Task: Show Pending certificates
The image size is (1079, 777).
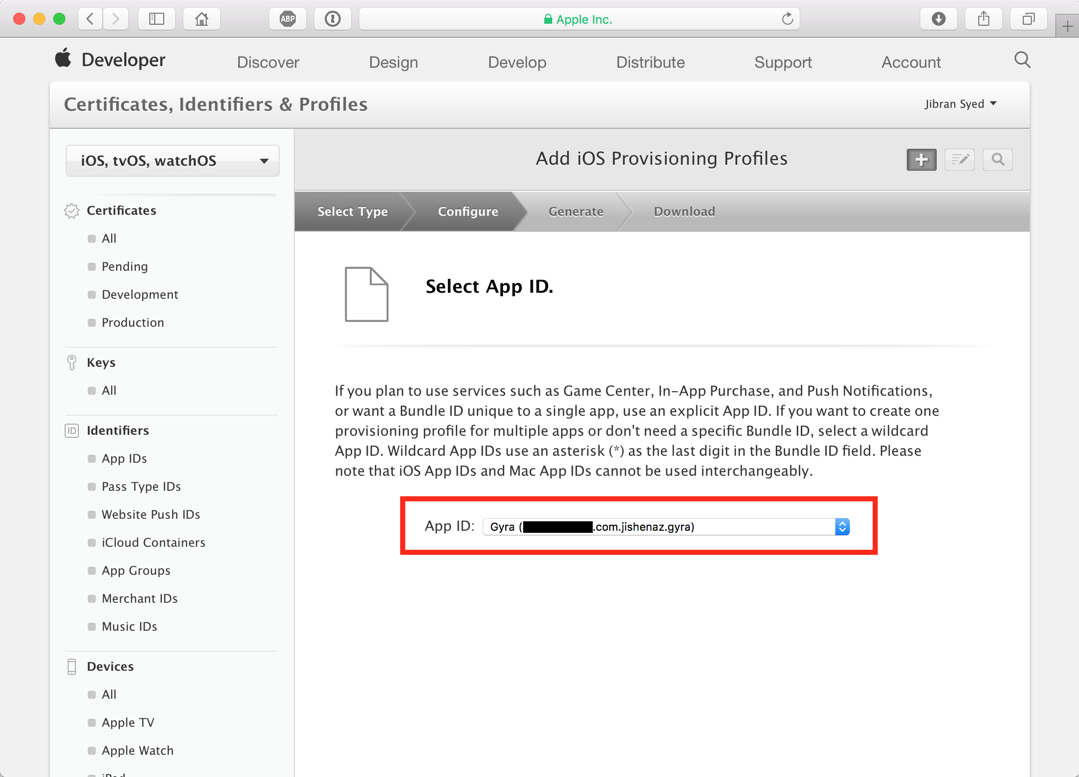Action: (125, 266)
